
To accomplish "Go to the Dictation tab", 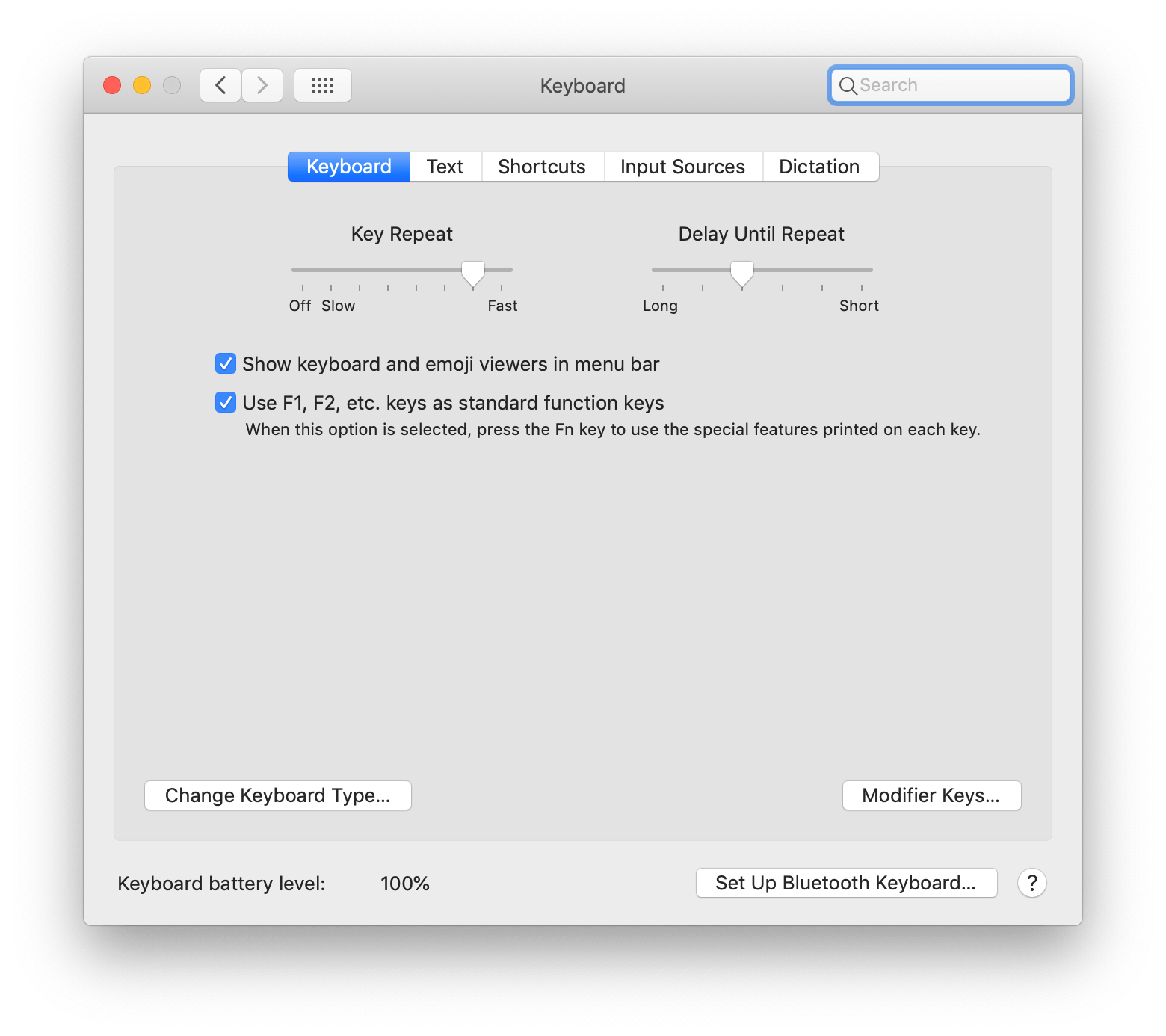I will [819, 167].
